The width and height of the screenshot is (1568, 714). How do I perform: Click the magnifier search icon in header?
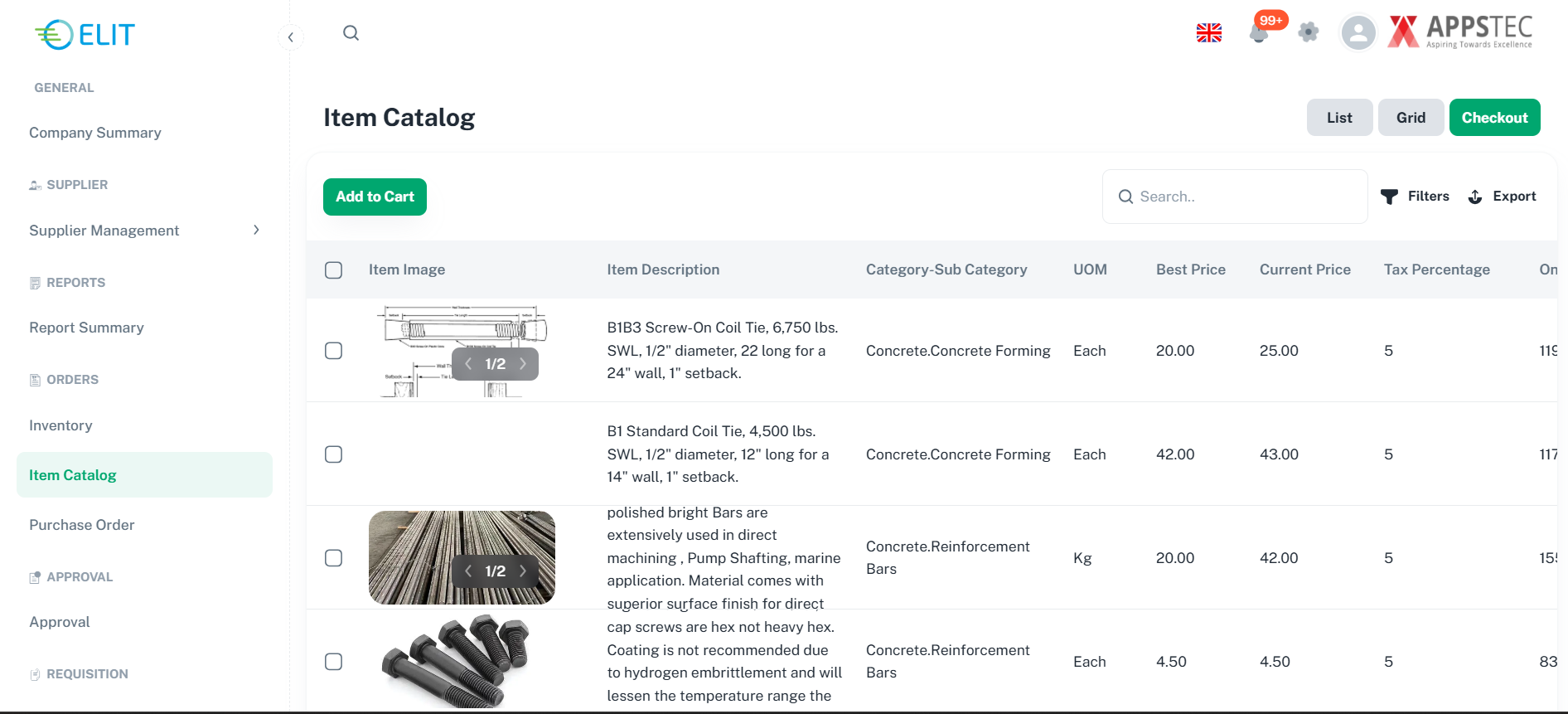[351, 33]
